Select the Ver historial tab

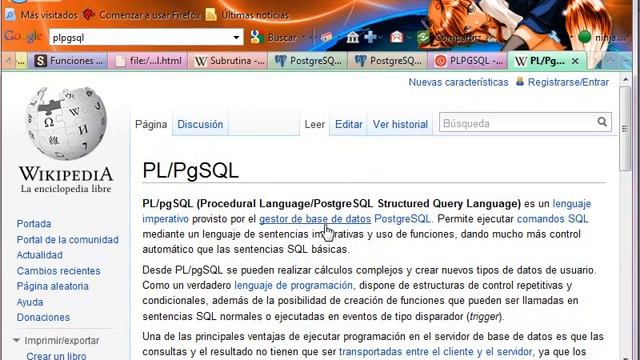pyautogui.click(x=400, y=124)
